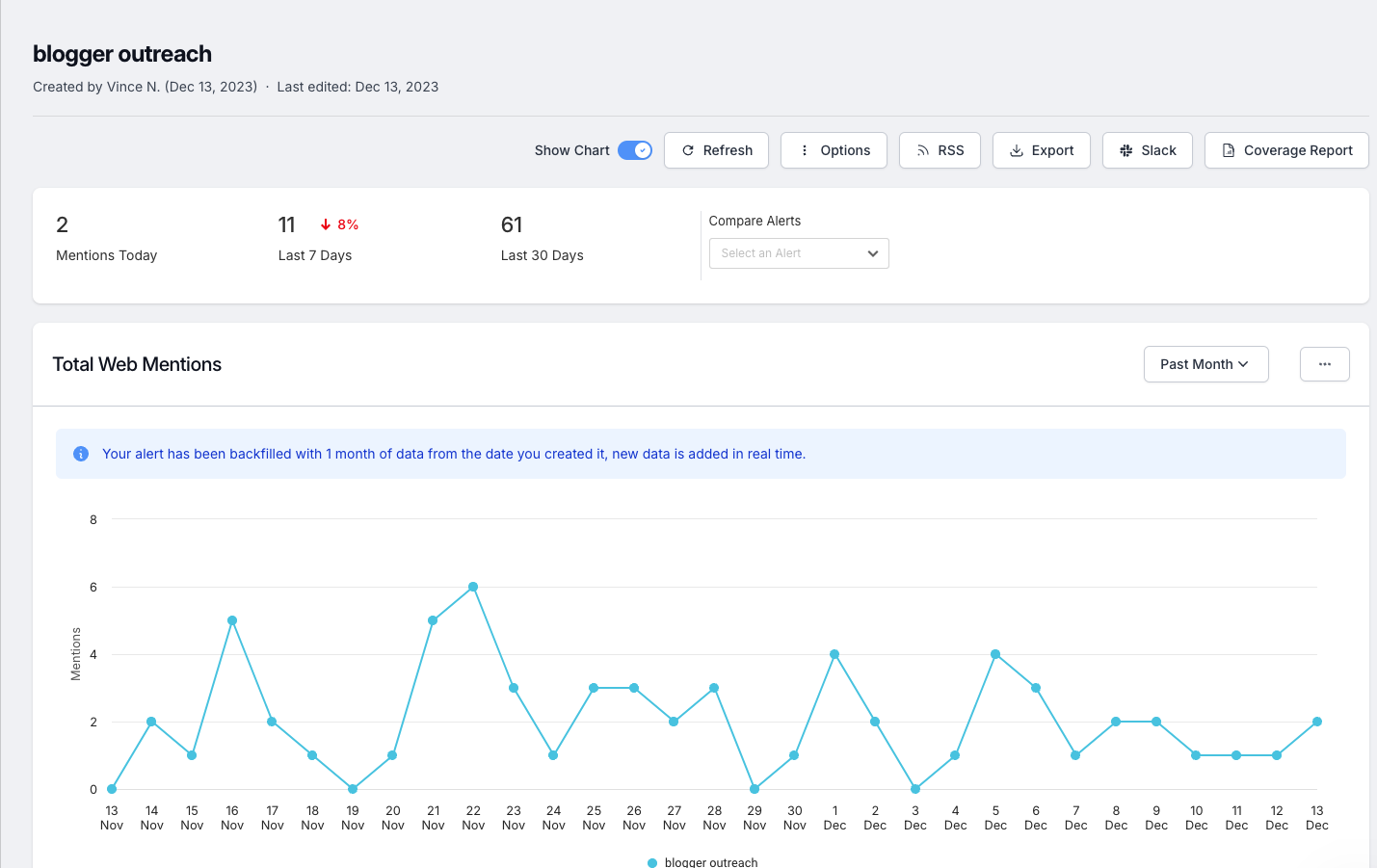
Task: Click the Slack button
Action: (1147, 150)
